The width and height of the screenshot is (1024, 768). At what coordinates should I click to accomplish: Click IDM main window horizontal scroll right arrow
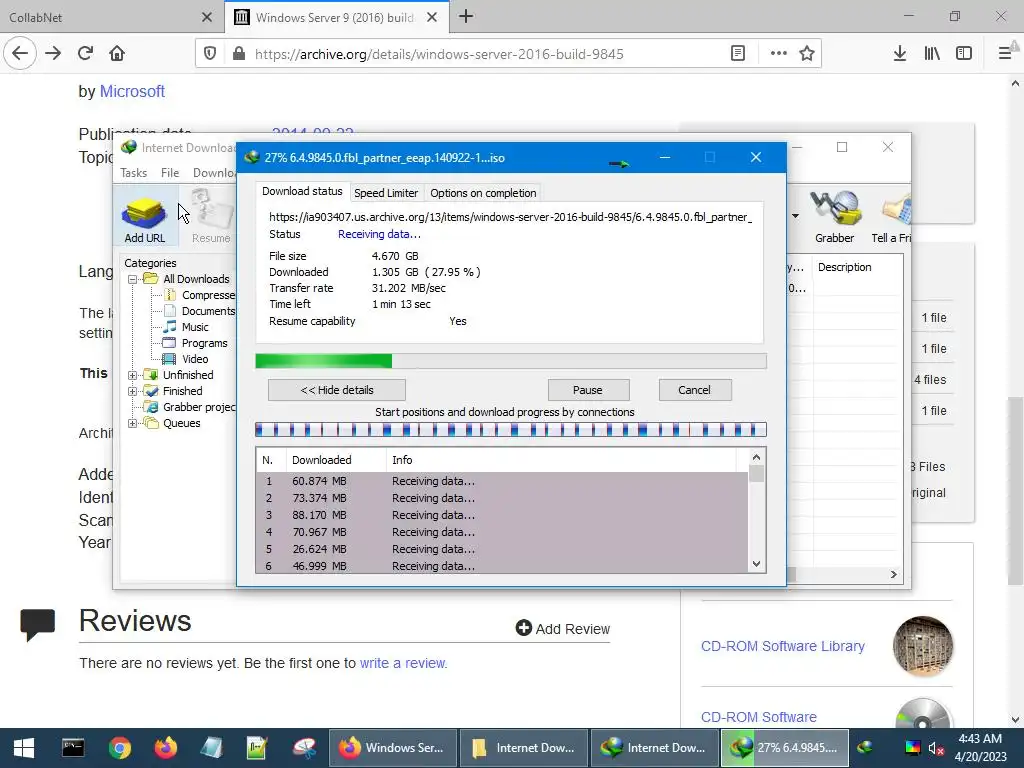click(893, 575)
